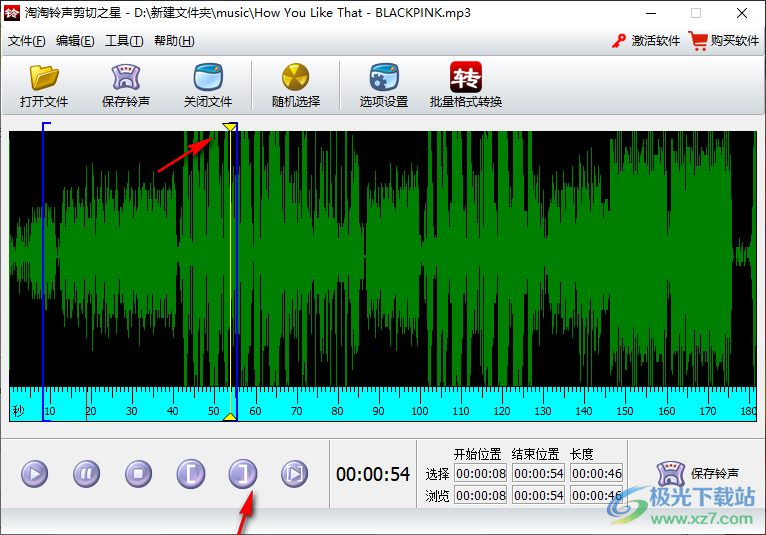This screenshot has height=535, width=766.
Task: Click the Buy Software (购买软件) cart button
Action: tap(724, 41)
